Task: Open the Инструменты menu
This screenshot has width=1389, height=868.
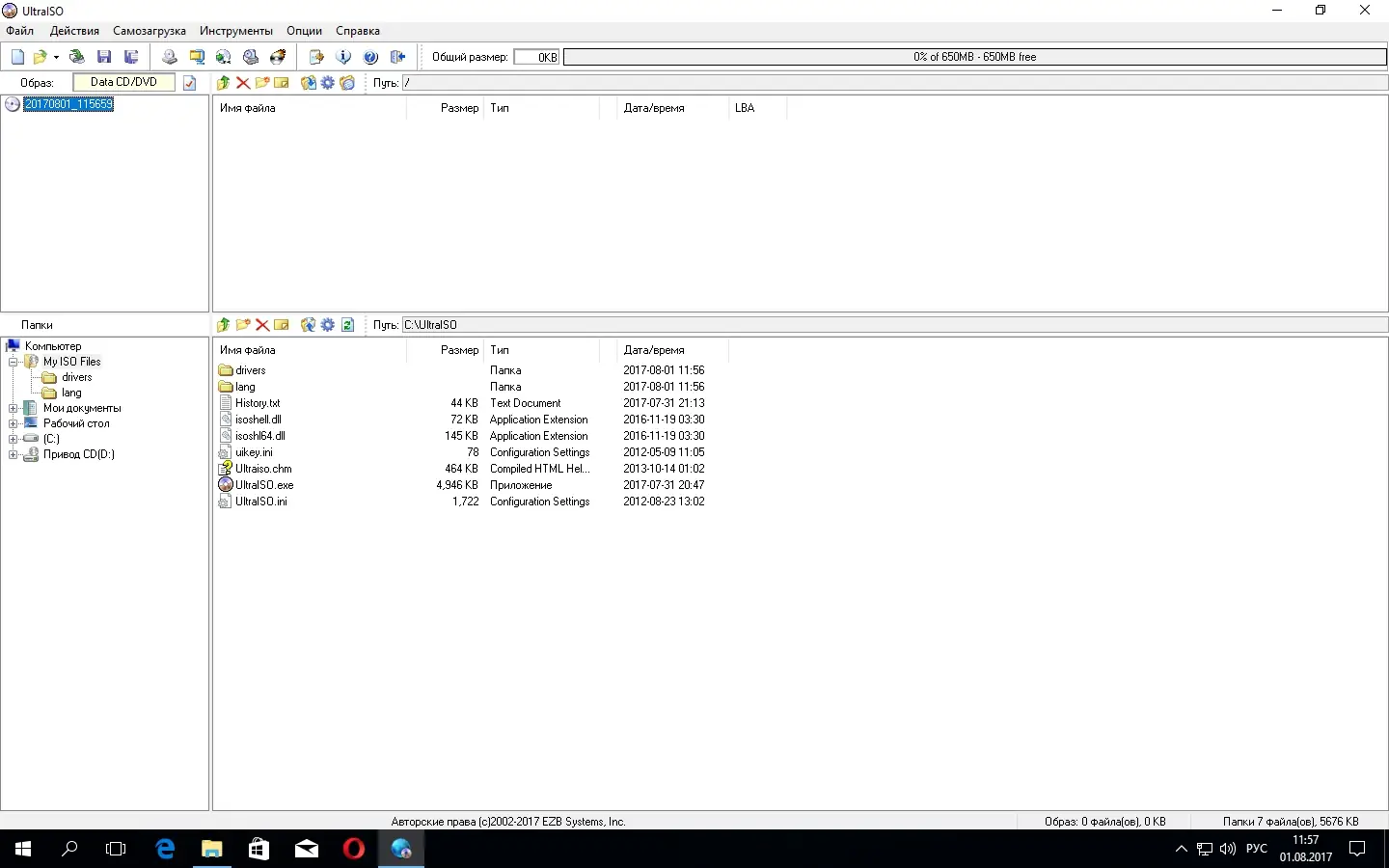Action: pyautogui.click(x=236, y=31)
